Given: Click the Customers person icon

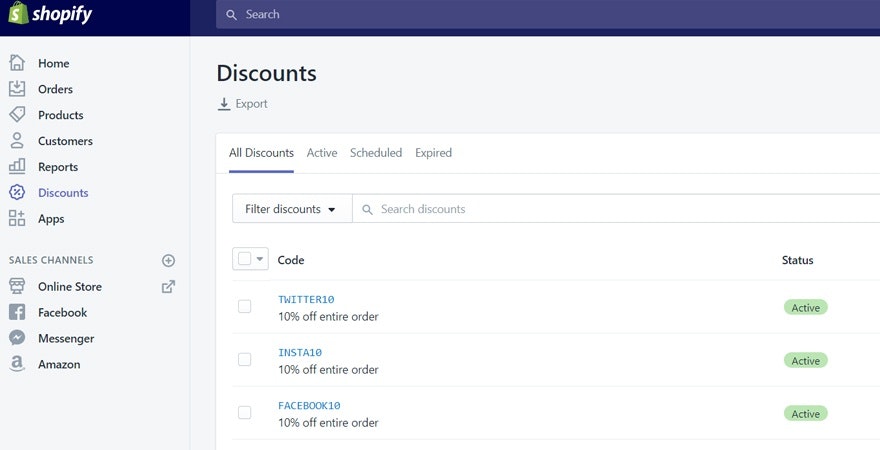Looking at the screenshot, I should coord(17,141).
